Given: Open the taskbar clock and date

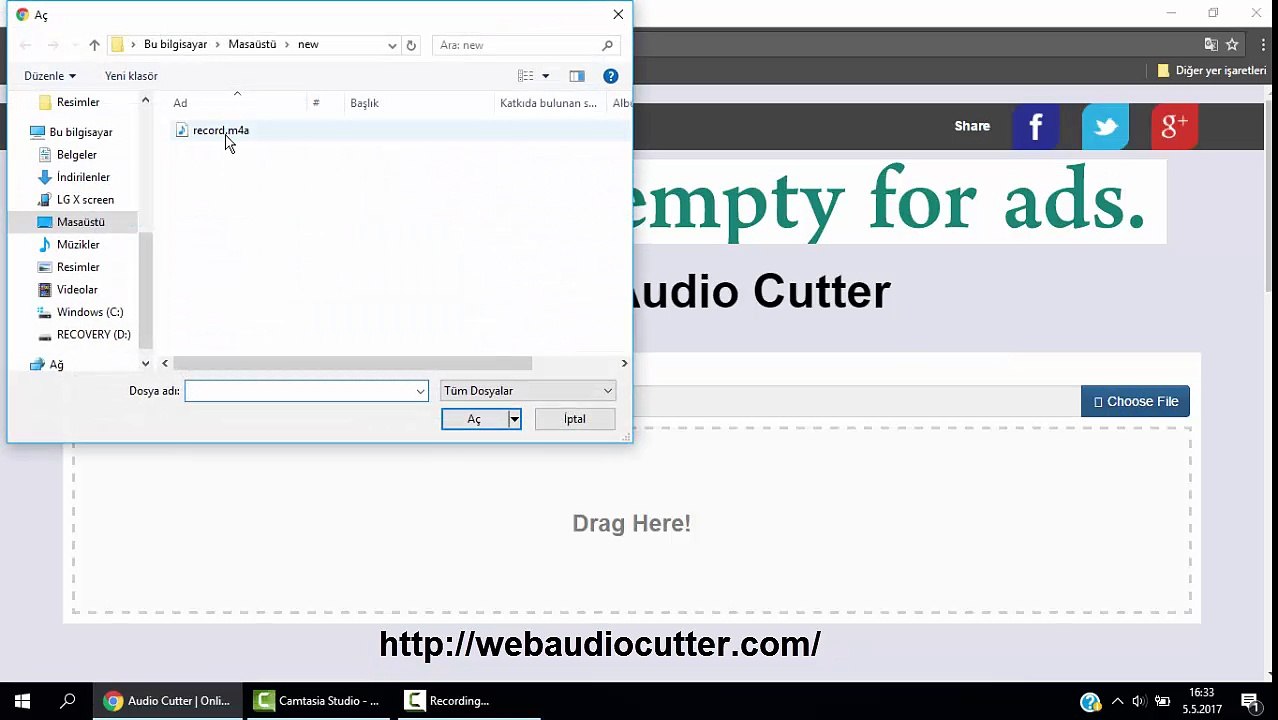Looking at the screenshot, I should [1201, 701].
